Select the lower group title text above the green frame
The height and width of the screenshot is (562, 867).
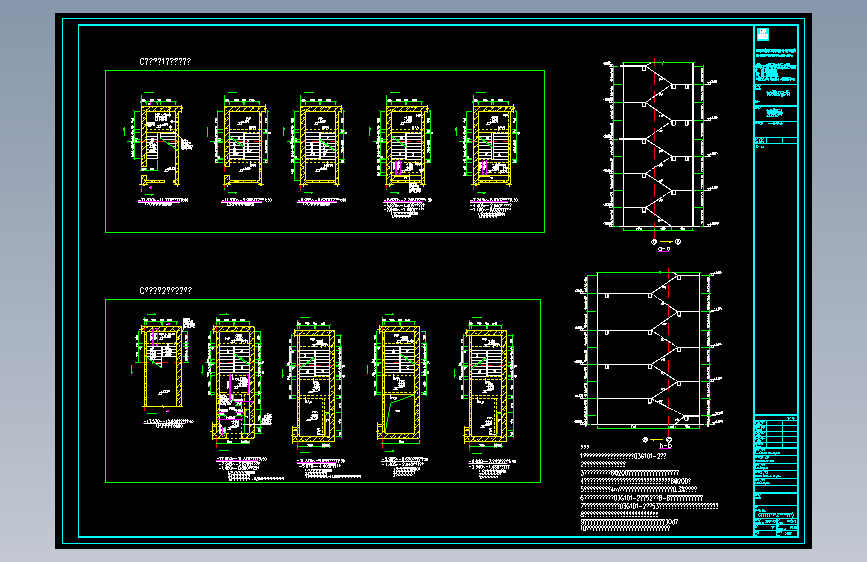pyautogui.click(x=165, y=290)
